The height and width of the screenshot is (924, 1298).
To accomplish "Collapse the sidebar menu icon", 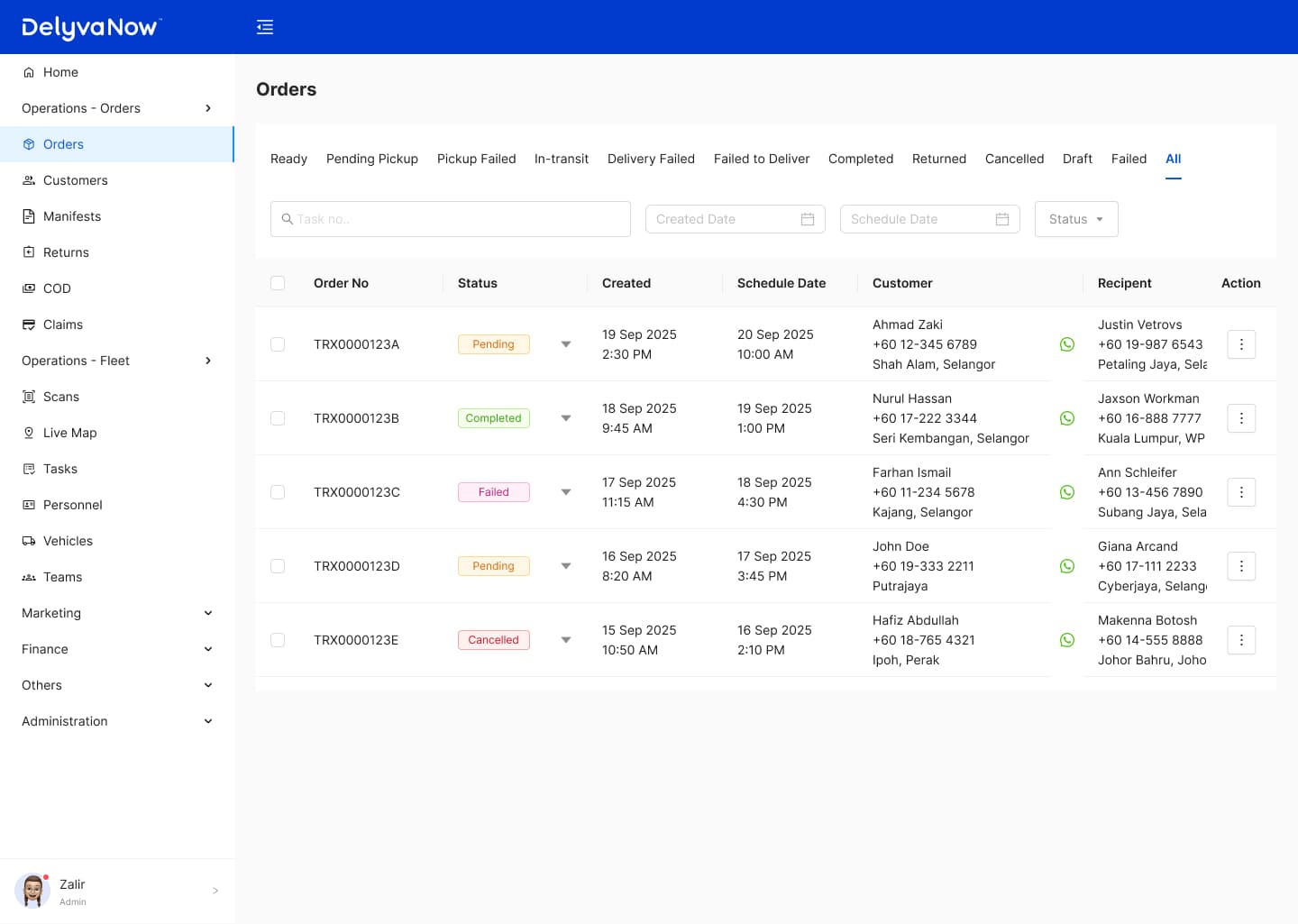I will pos(265,27).
